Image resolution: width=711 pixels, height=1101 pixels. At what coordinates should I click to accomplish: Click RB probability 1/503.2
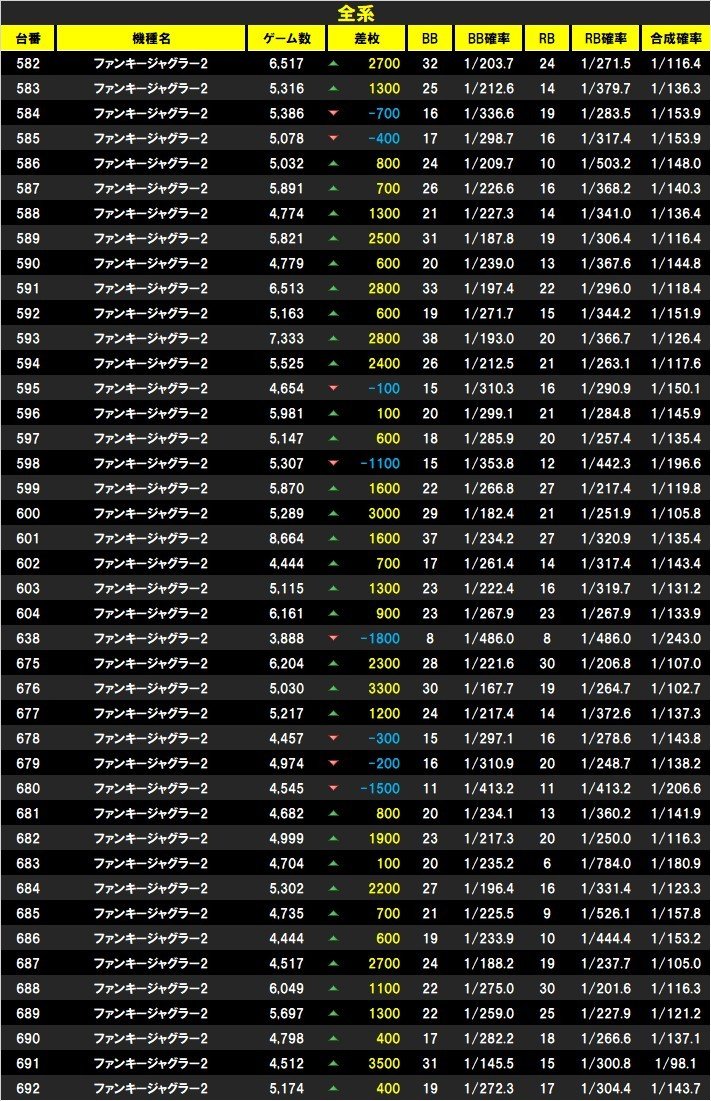606,164
